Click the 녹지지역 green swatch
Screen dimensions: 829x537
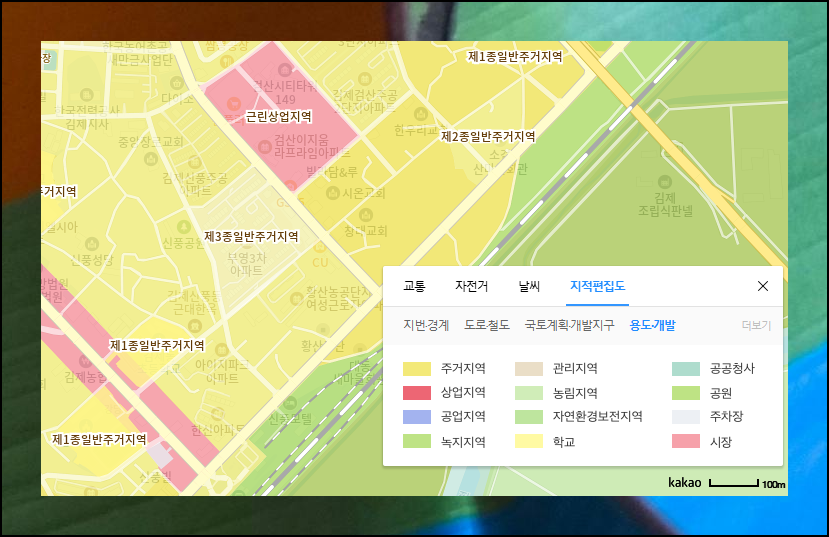coord(417,441)
